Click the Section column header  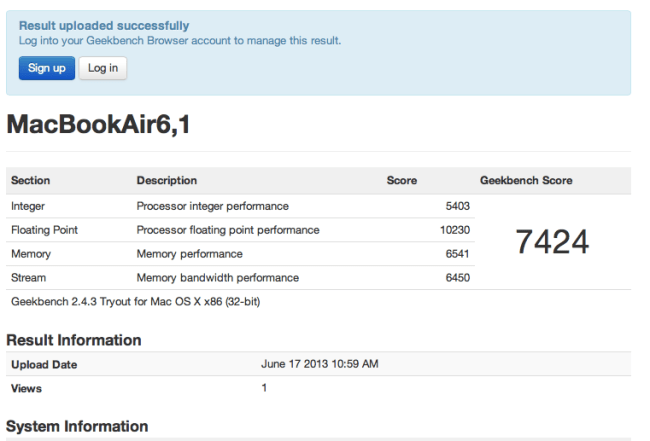[31, 181]
